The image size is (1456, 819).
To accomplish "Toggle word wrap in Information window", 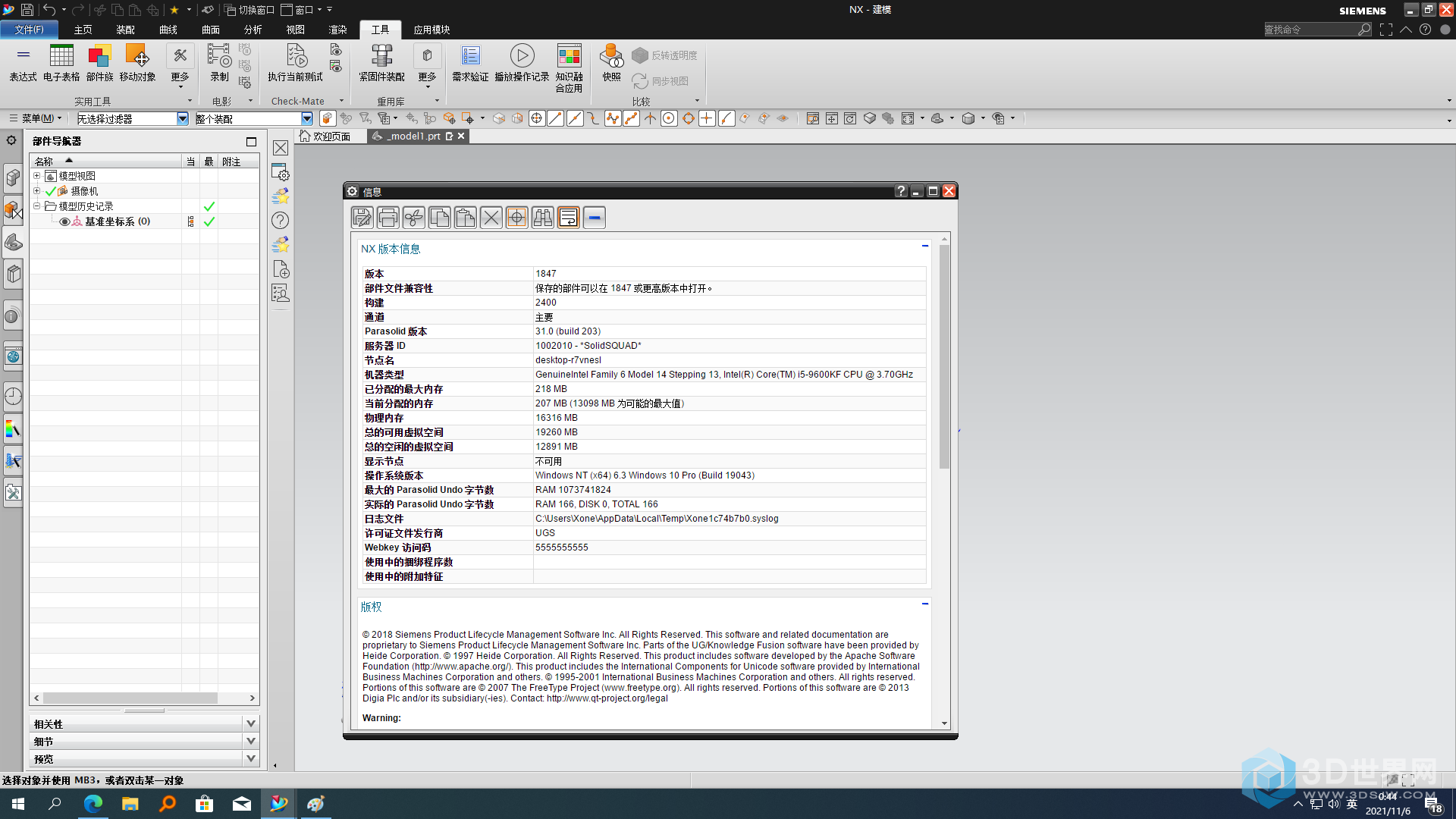I will [x=568, y=218].
